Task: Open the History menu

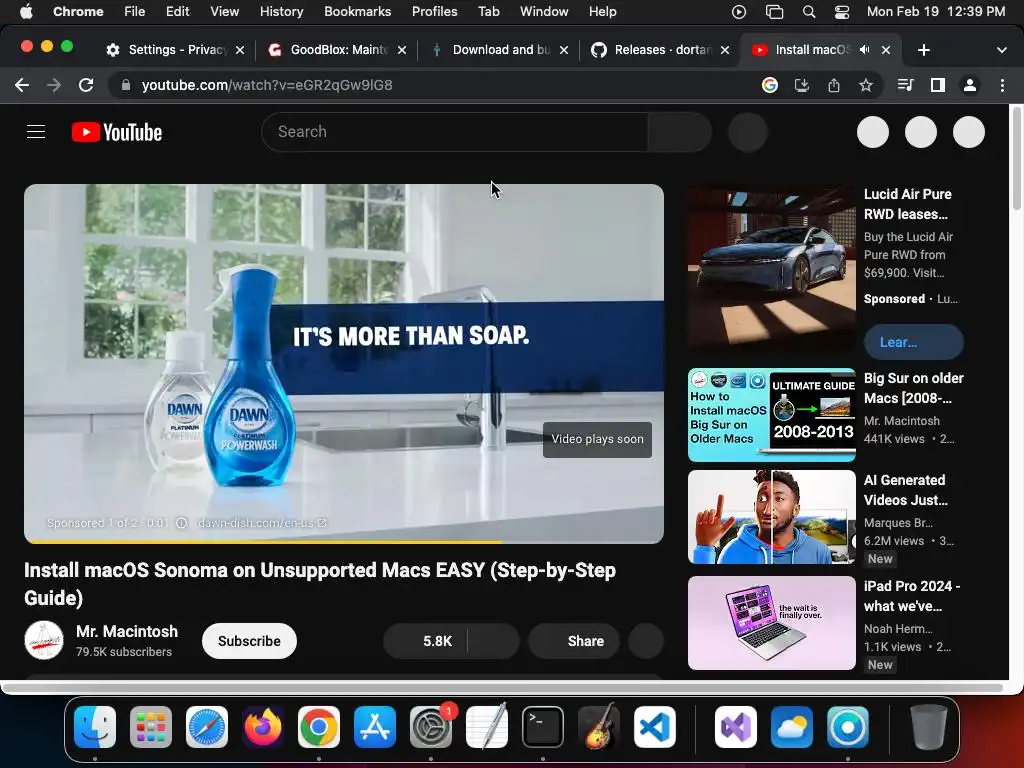Action: pyautogui.click(x=281, y=12)
